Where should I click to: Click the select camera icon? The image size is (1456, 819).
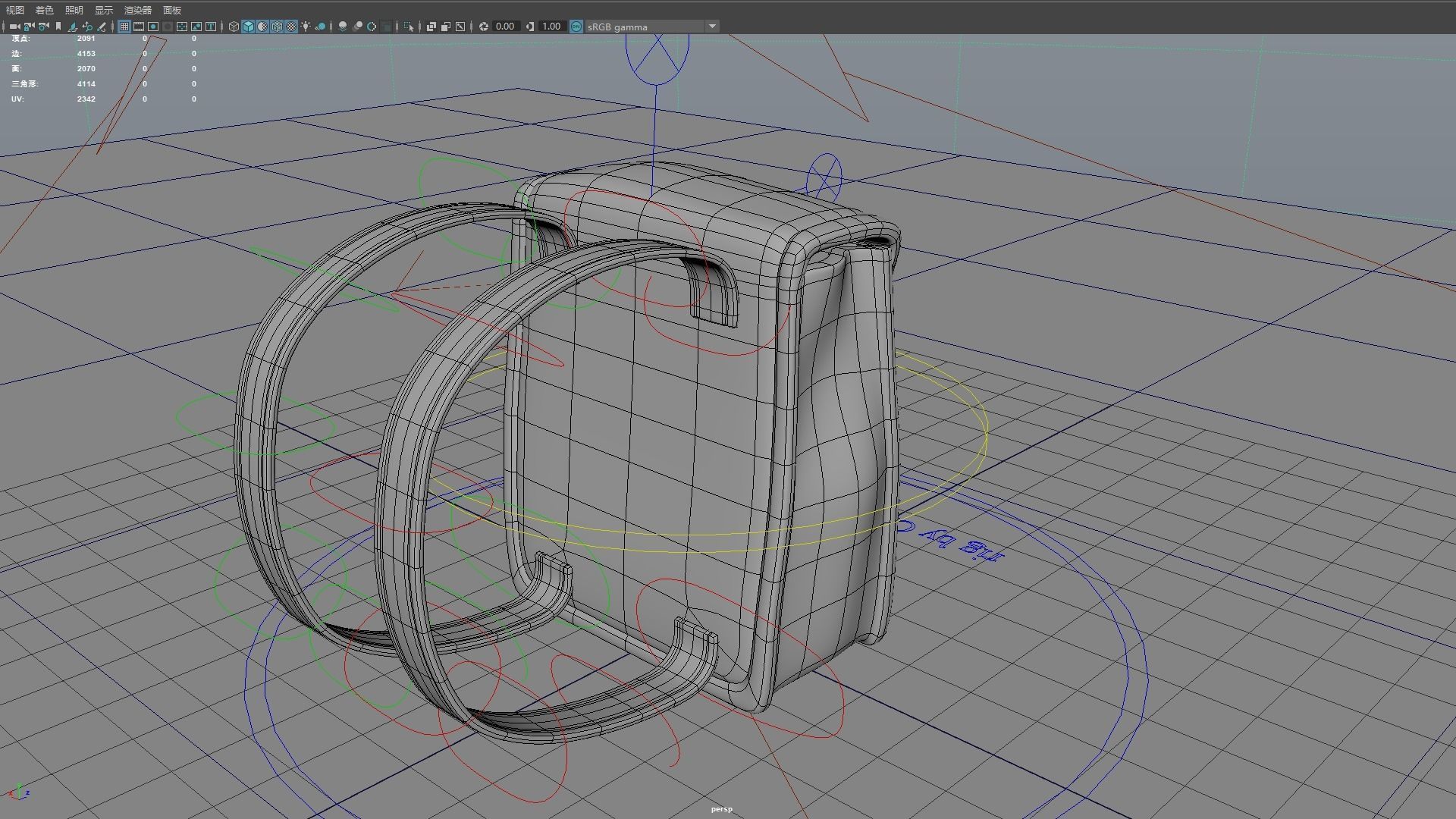[14, 27]
